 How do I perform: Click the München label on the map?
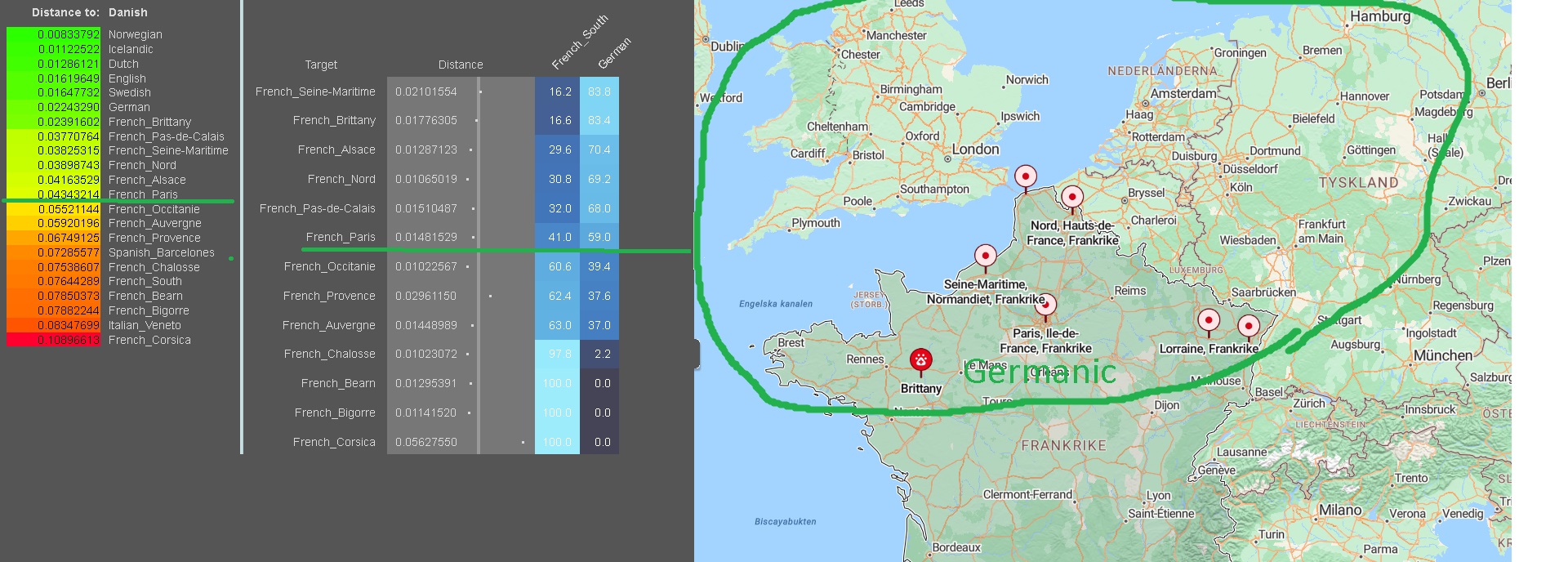[1443, 355]
